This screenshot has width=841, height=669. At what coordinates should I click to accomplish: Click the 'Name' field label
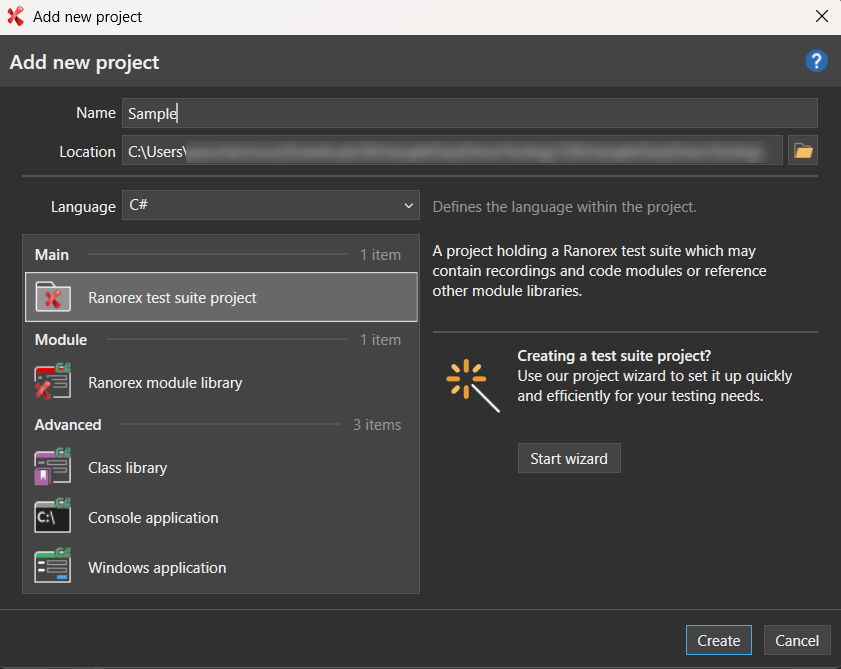[x=96, y=113]
